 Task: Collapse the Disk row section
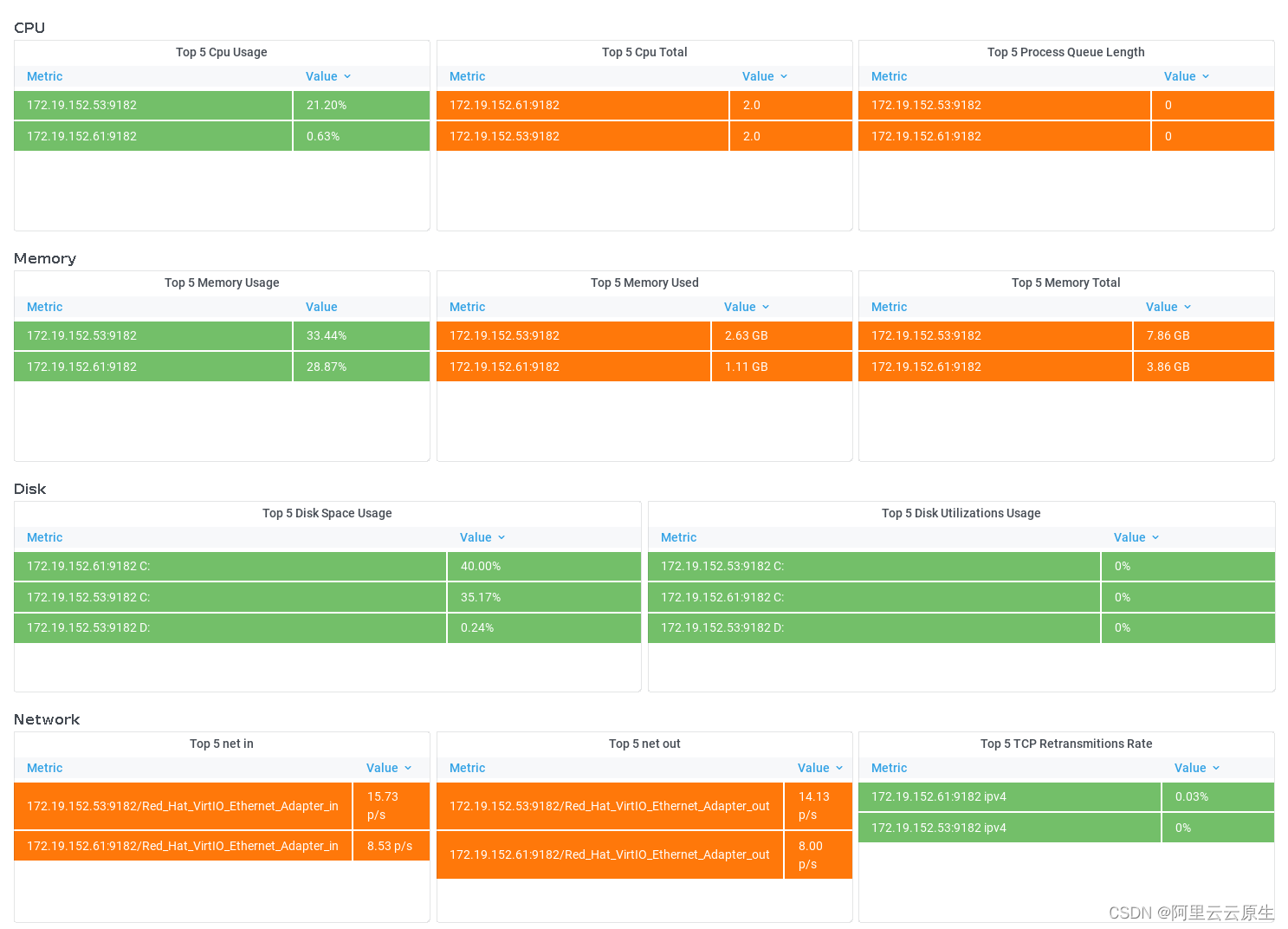pos(30,489)
